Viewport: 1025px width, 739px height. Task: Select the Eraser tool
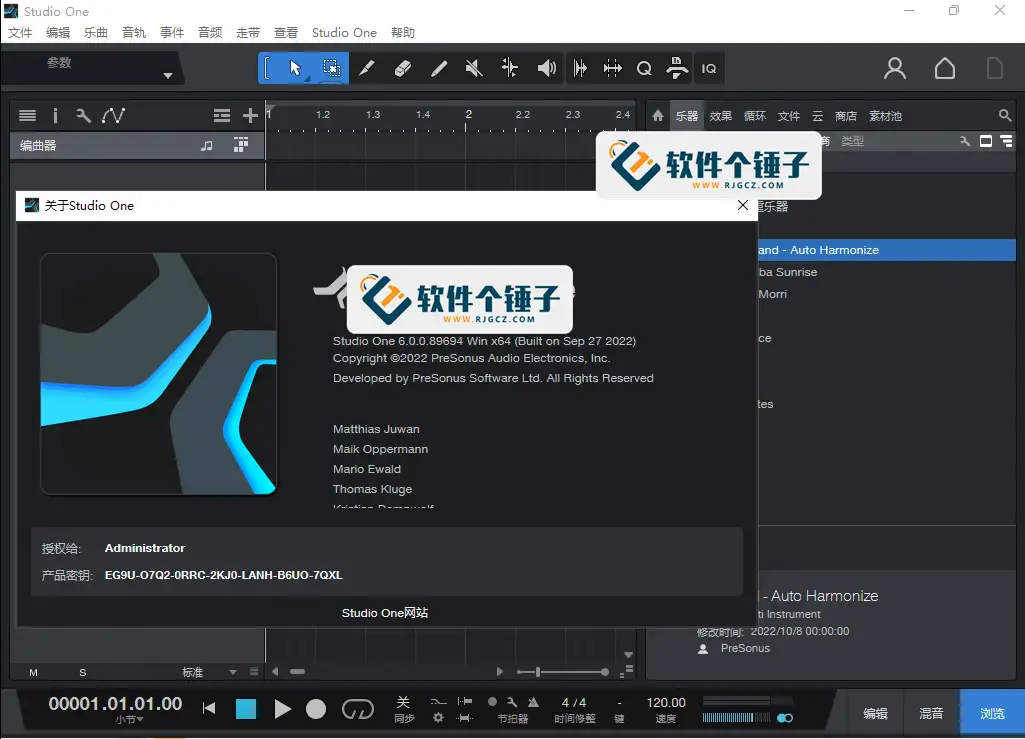click(402, 68)
